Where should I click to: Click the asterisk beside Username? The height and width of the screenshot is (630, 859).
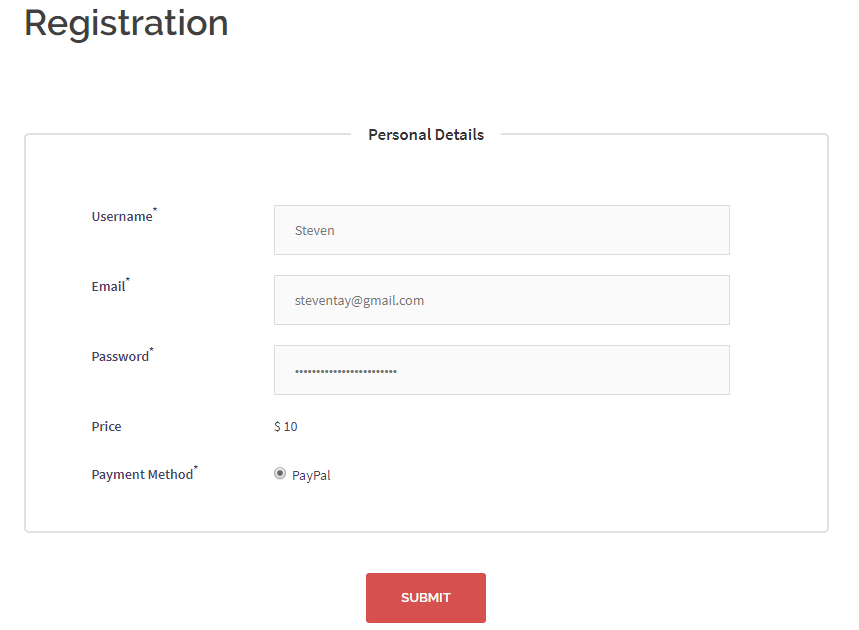coord(155,210)
